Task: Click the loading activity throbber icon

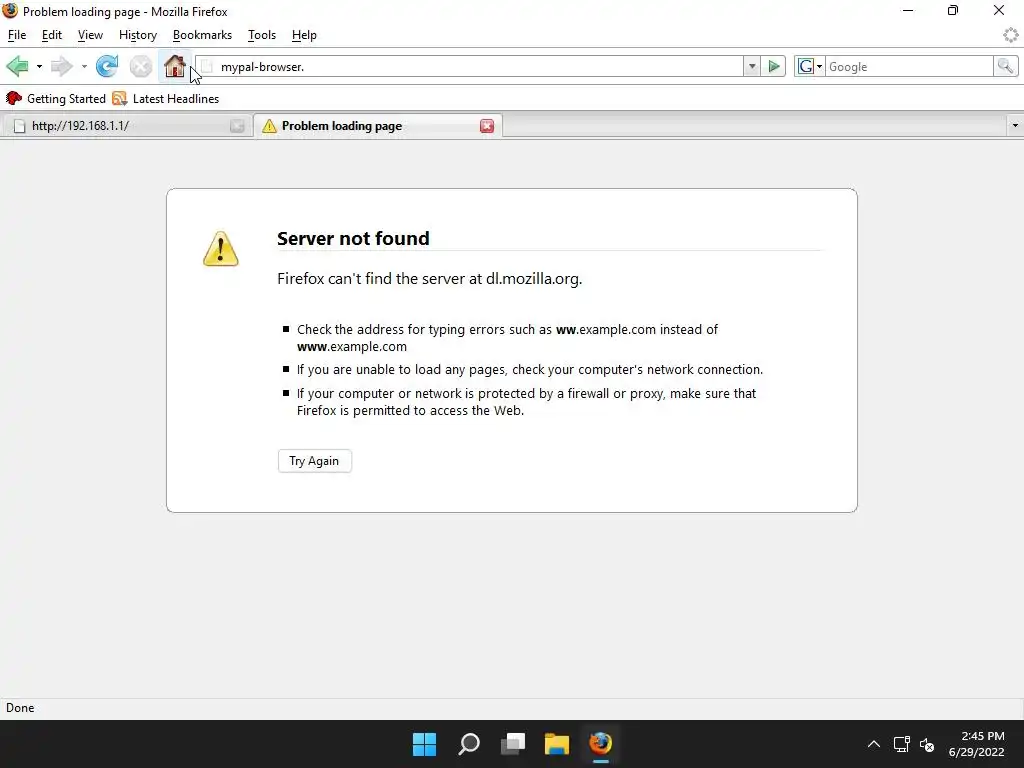Action: (x=1011, y=35)
